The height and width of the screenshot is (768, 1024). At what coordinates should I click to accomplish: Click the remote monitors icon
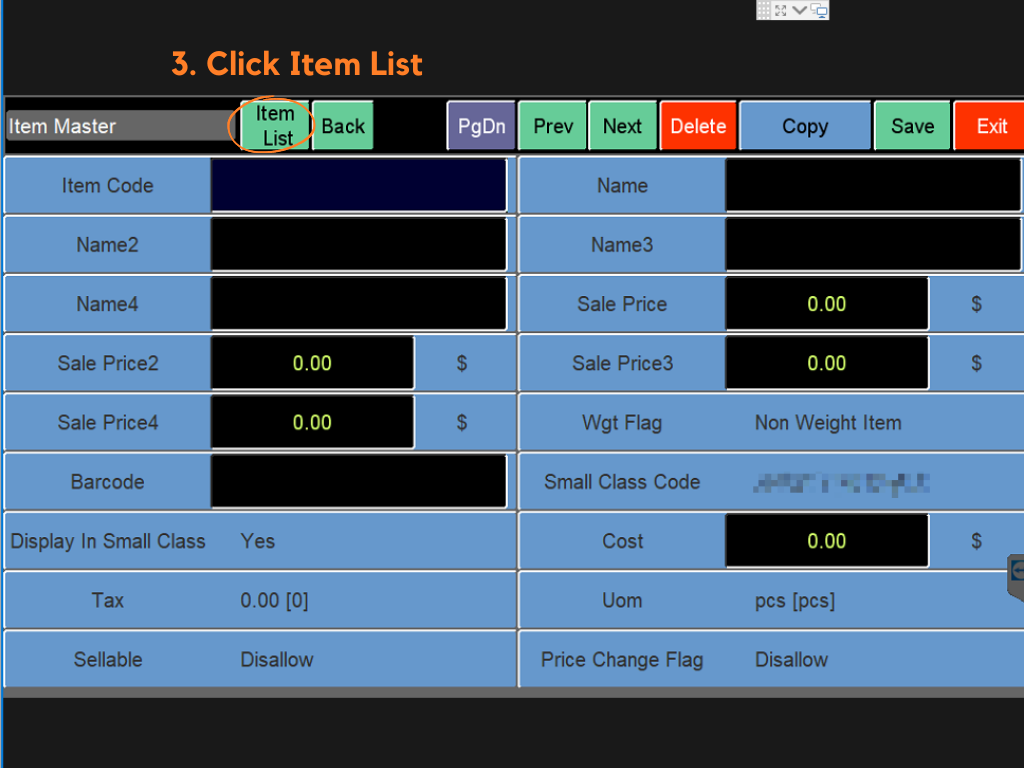click(x=819, y=10)
